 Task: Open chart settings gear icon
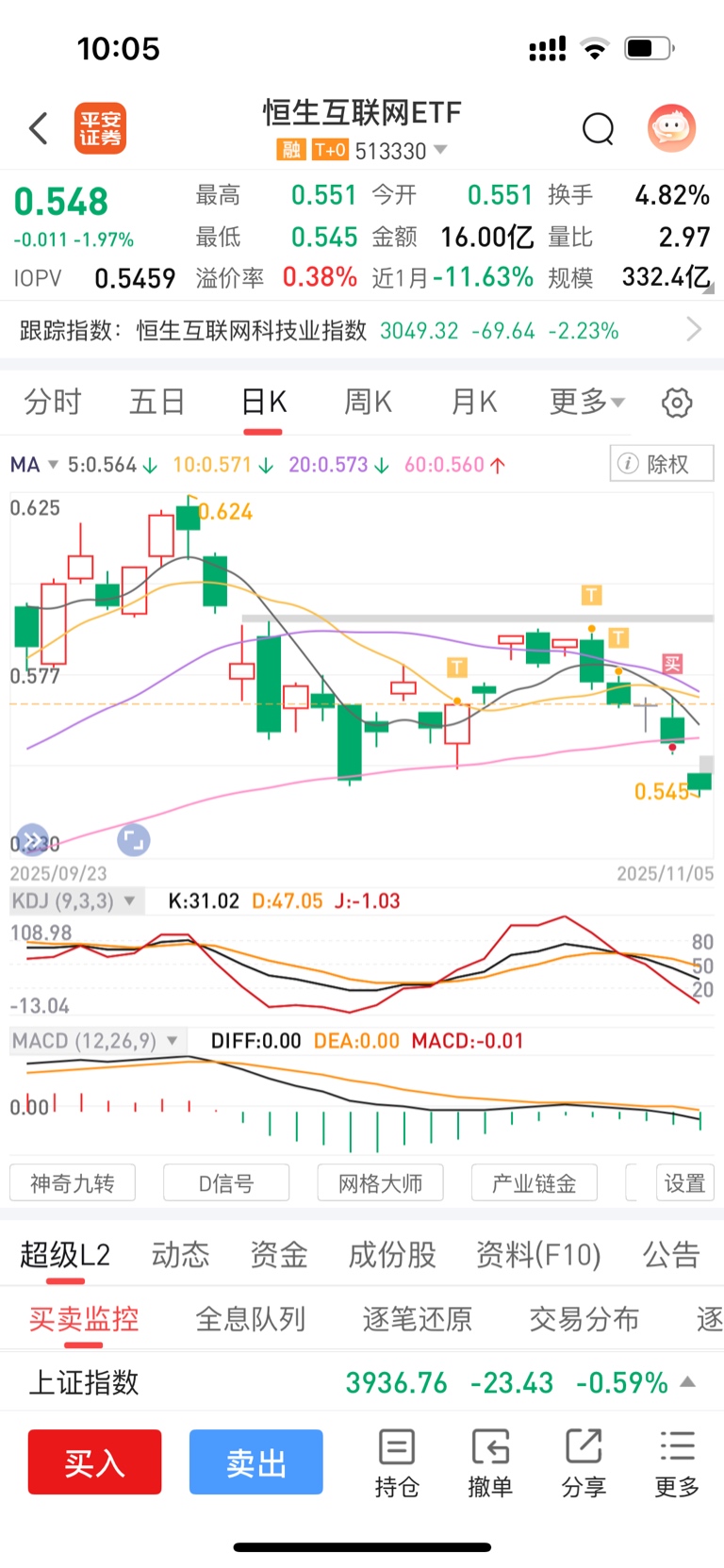tap(677, 403)
